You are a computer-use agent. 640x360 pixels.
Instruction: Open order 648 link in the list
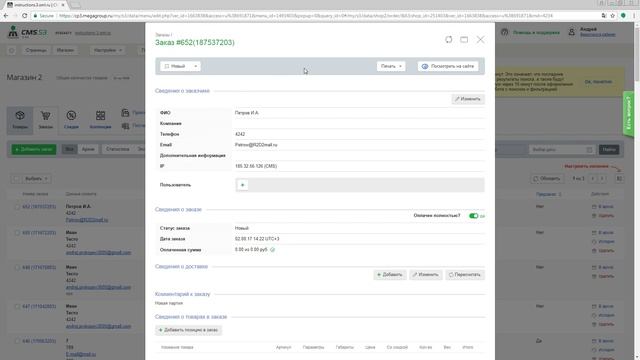[x=39, y=267]
